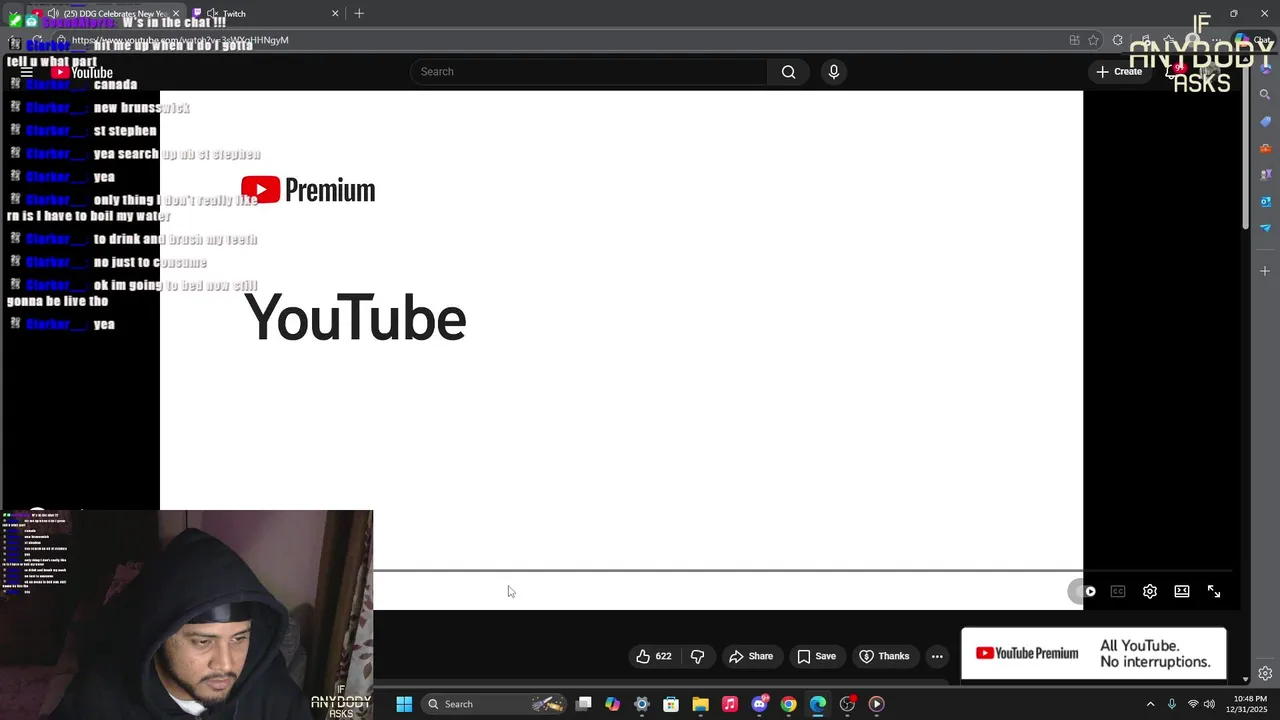Open the Settings gear app on the taskbar

coord(642,704)
